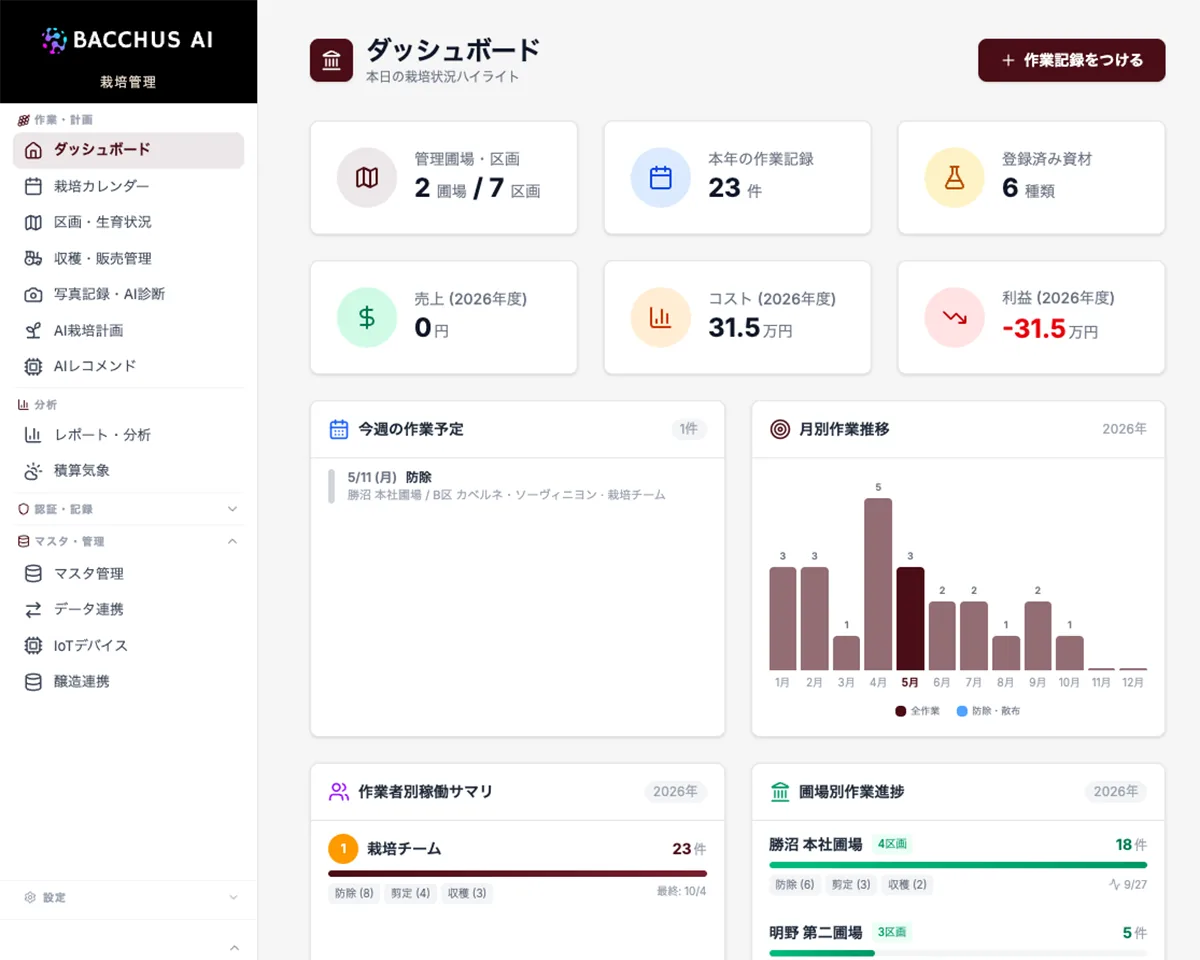Viewport: 1200px width, 960px height.
Task: Click the map icon on 管理圃場・区画 card
Action: pyautogui.click(x=367, y=178)
